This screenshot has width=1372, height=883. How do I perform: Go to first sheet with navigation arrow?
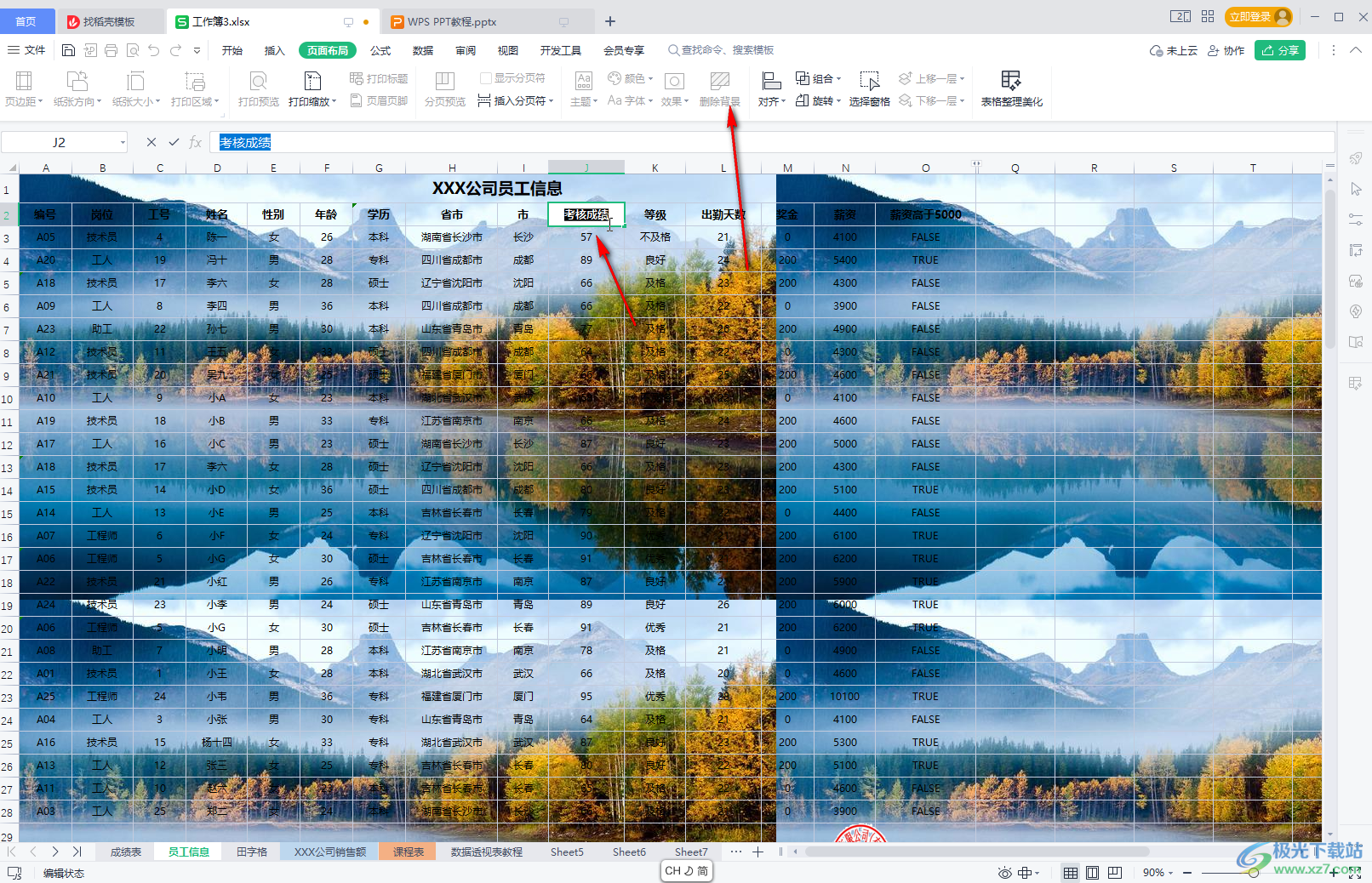(x=11, y=852)
